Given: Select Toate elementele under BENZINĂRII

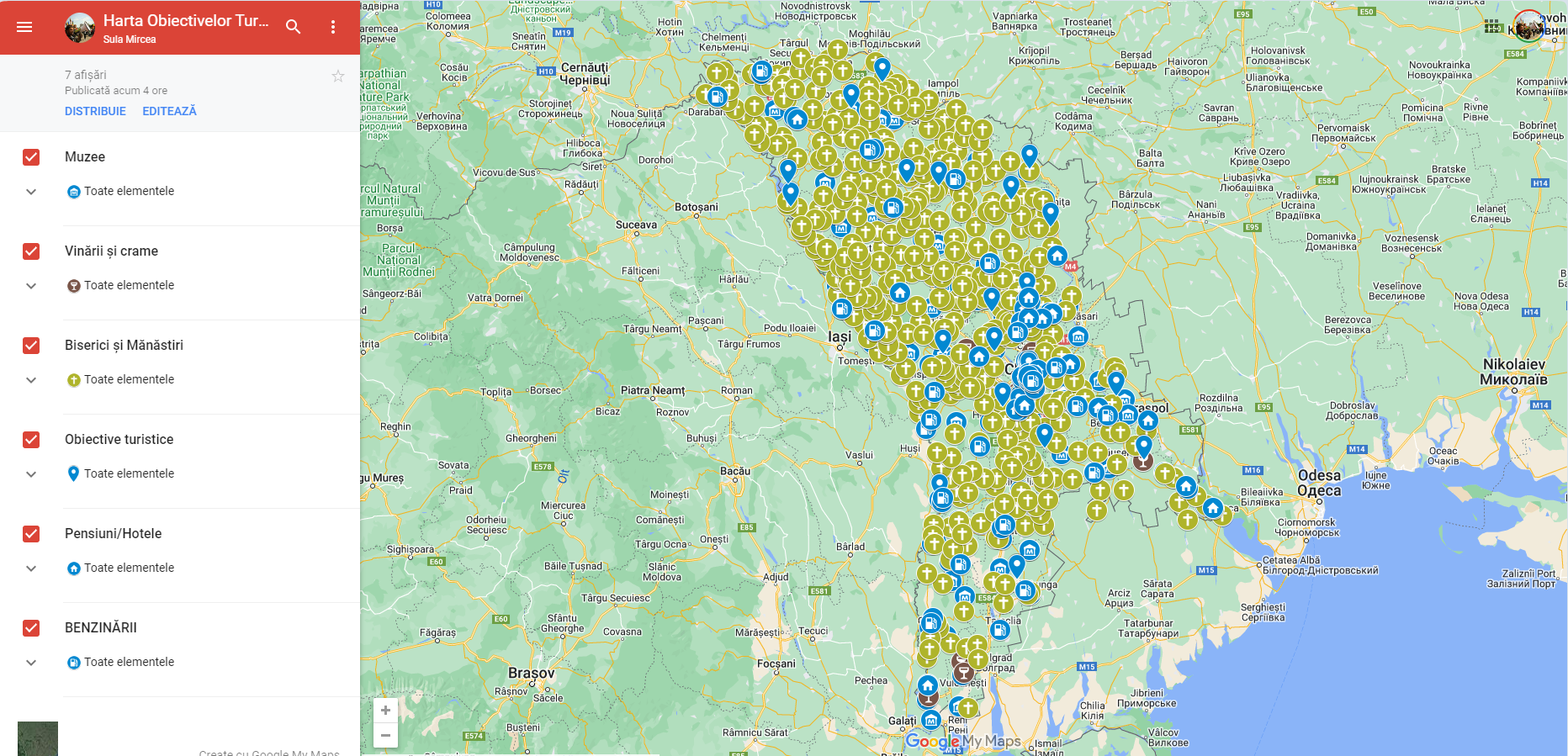Looking at the screenshot, I should coord(129,663).
